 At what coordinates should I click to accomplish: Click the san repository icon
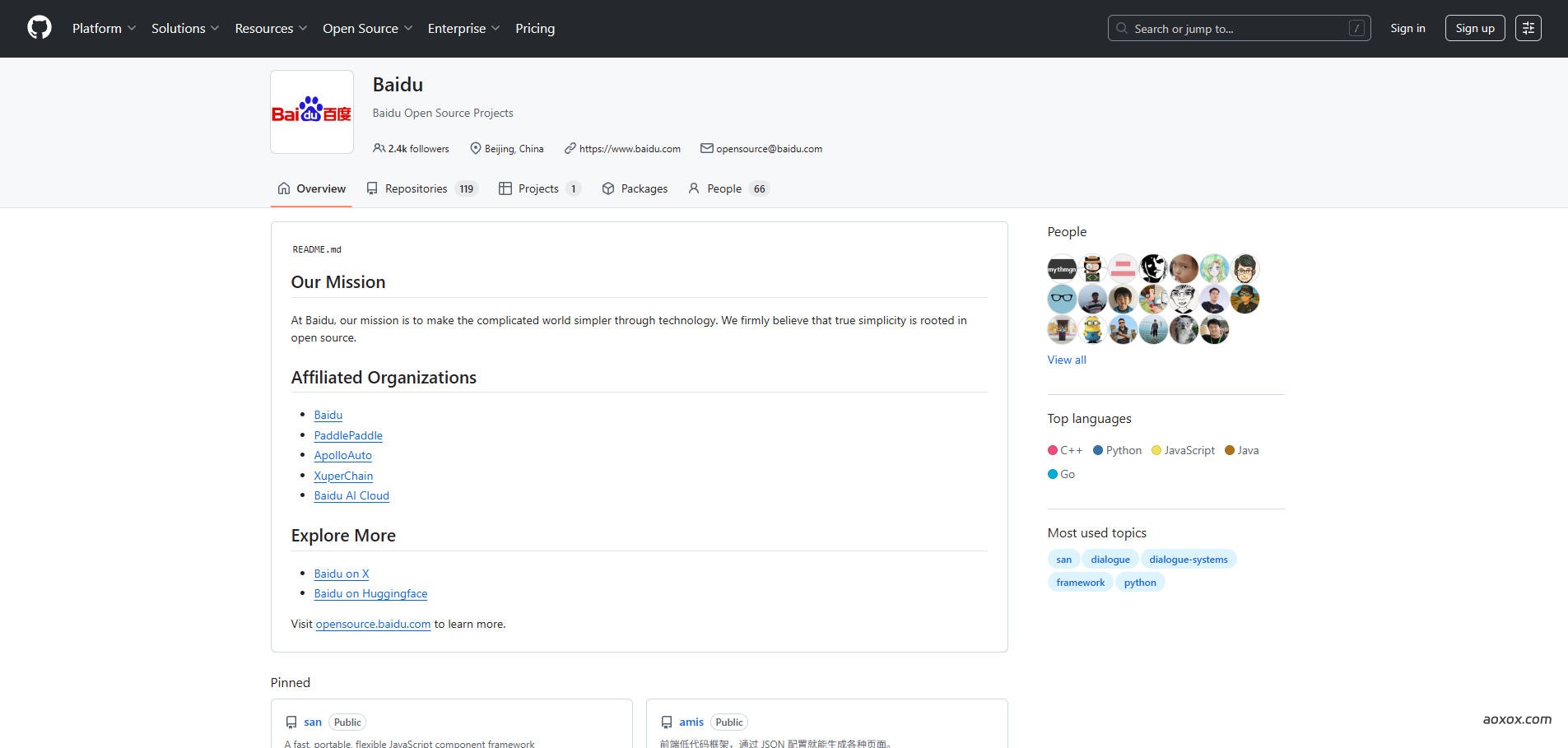click(291, 722)
